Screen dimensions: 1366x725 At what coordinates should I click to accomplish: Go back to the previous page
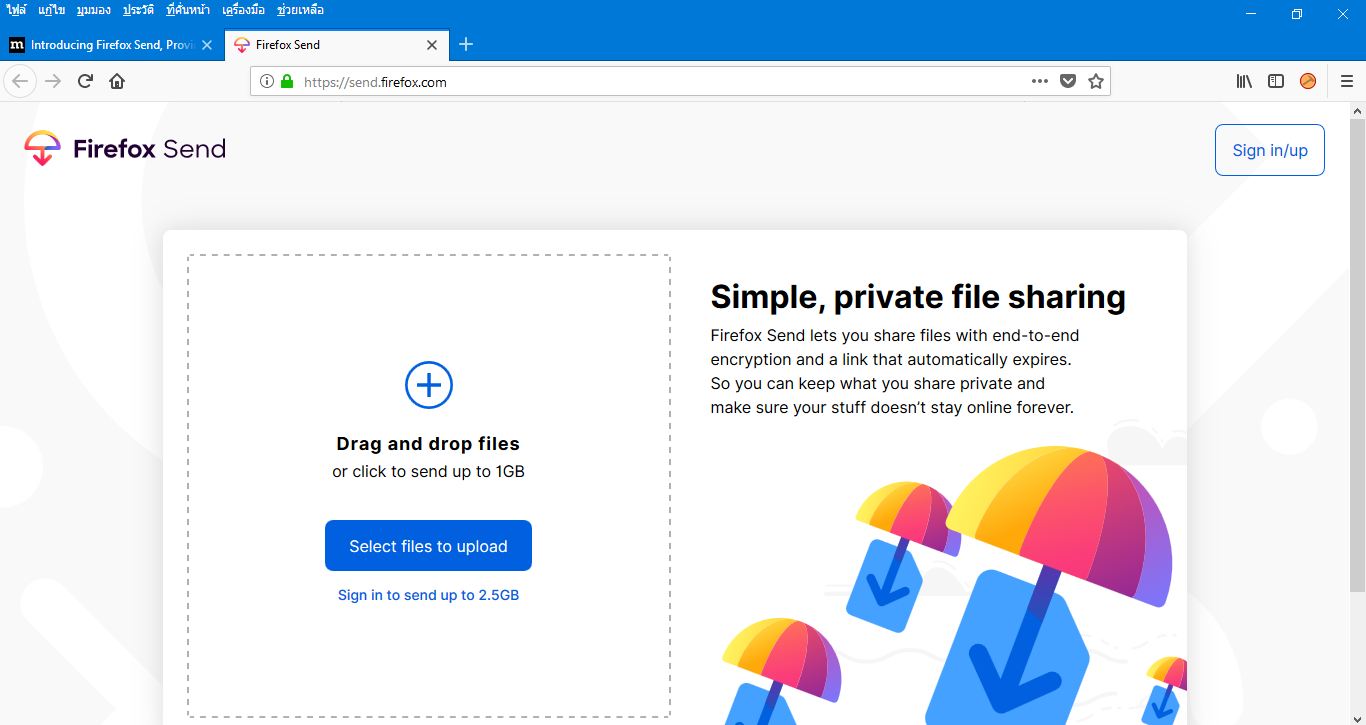(x=20, y=81)
